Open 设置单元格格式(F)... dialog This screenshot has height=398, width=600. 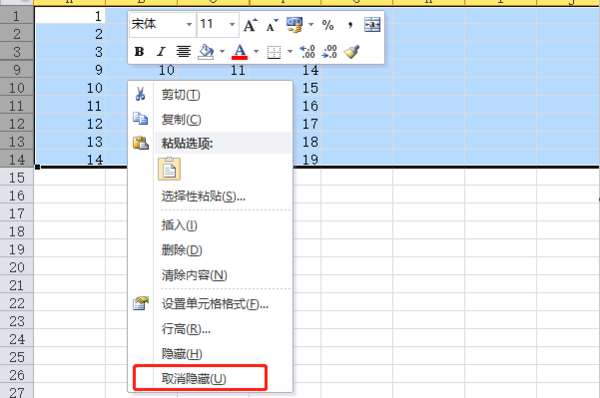click(215, 304)
